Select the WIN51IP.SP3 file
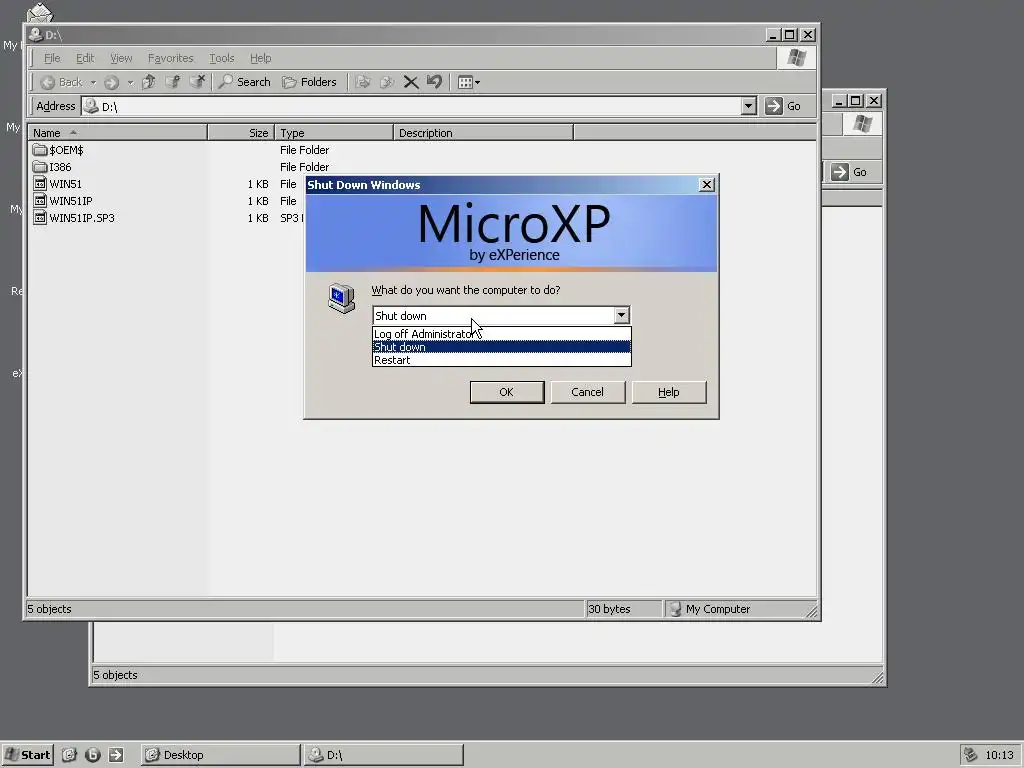This screenshot has height=768, width=1024. tap(74, 218)
